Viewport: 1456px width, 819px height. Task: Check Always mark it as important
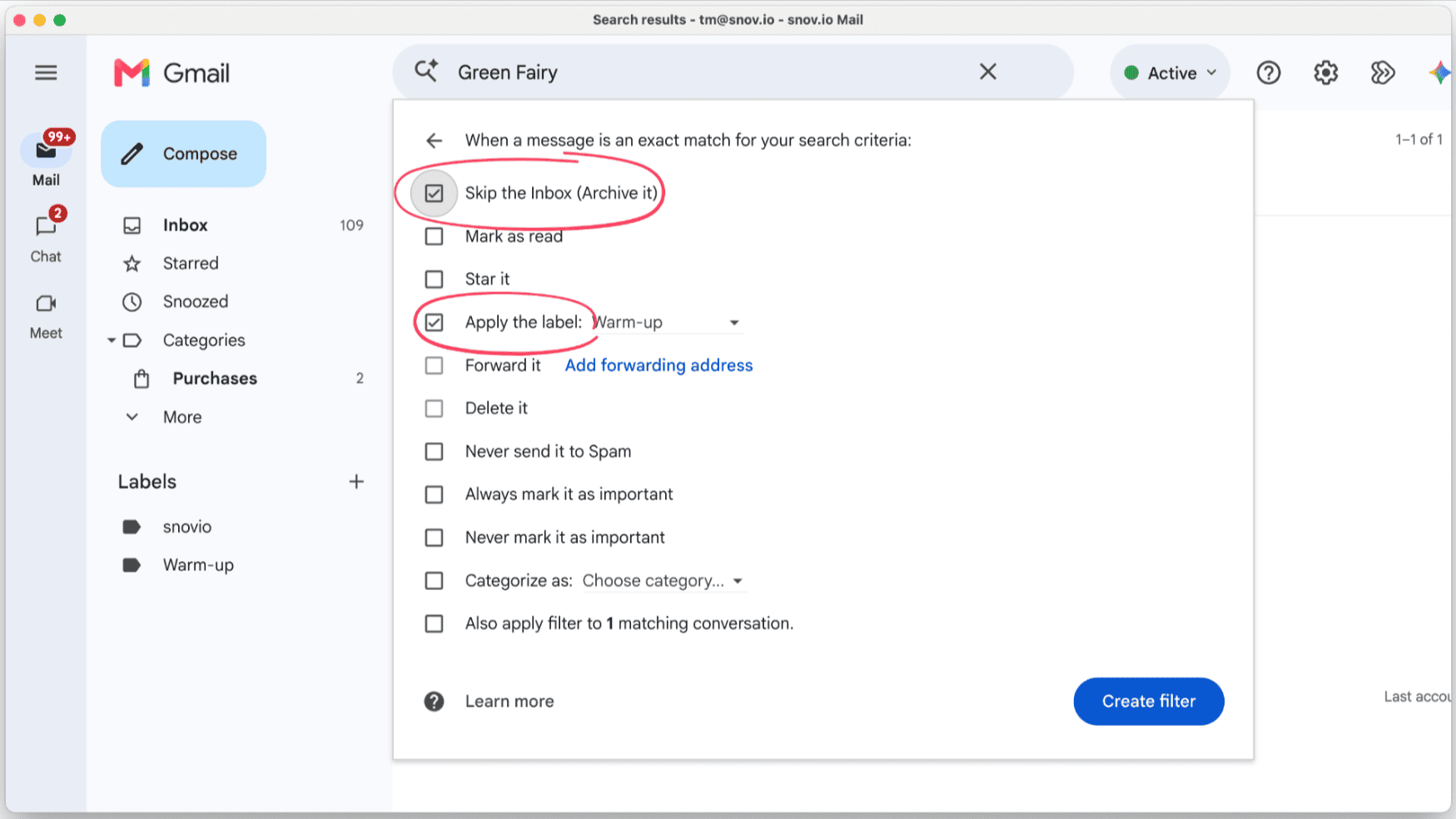[434, 494]
